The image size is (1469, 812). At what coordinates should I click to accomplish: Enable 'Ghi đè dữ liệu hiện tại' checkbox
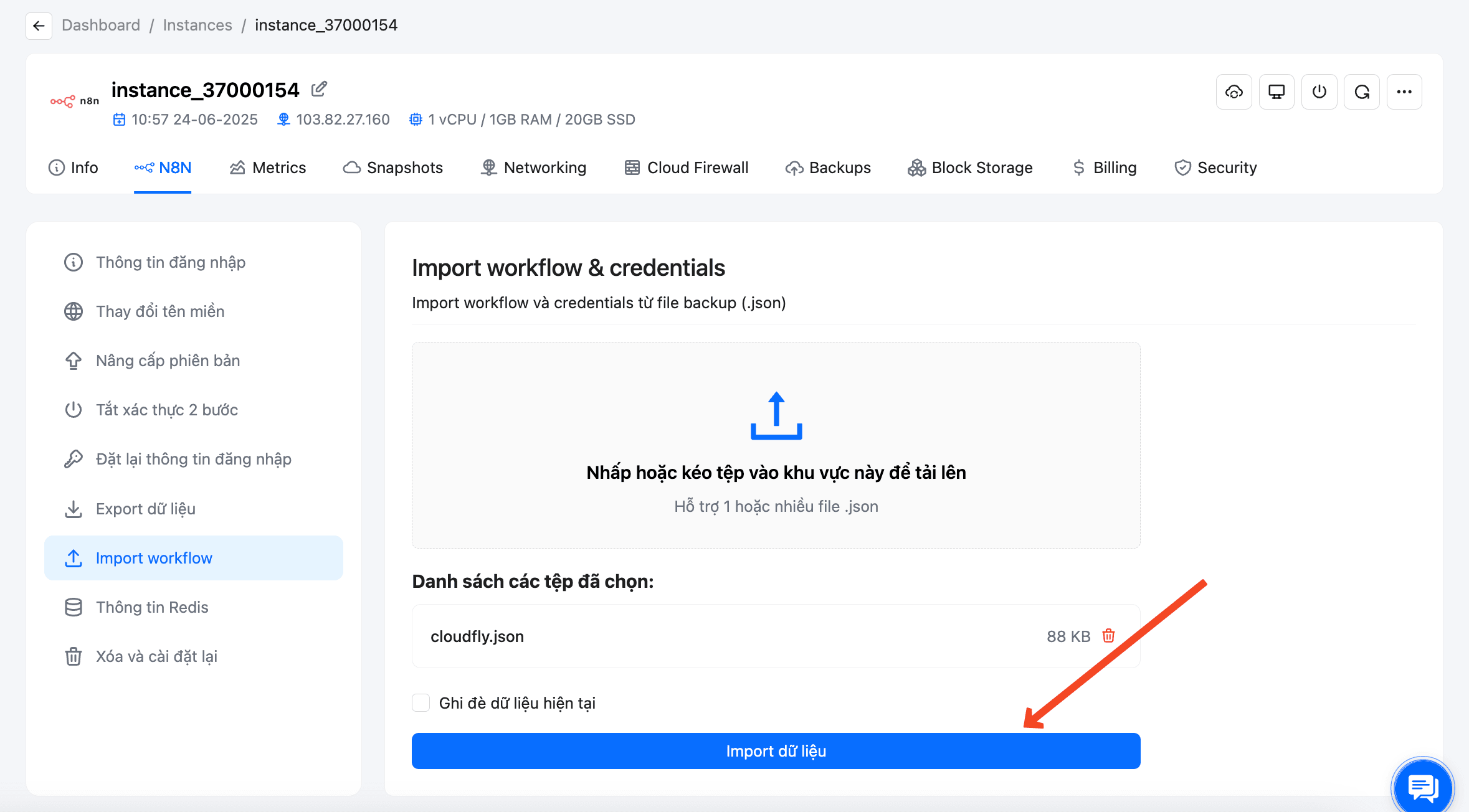[421, 703]
